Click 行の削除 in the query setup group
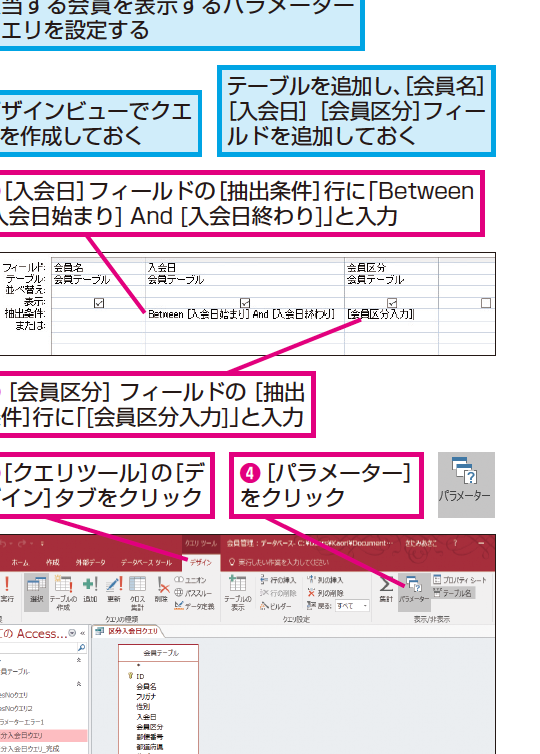The width and height of the screenshot is (540, 754). (x=278, y=593)
